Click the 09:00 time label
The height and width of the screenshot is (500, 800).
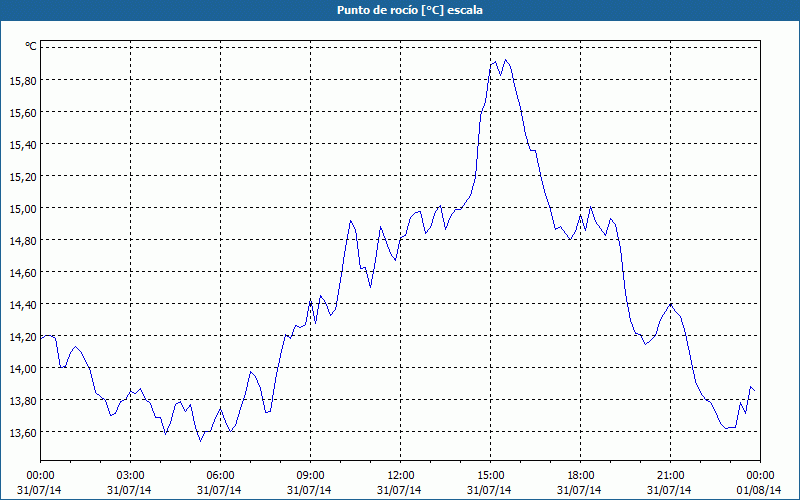pos(311,476)
